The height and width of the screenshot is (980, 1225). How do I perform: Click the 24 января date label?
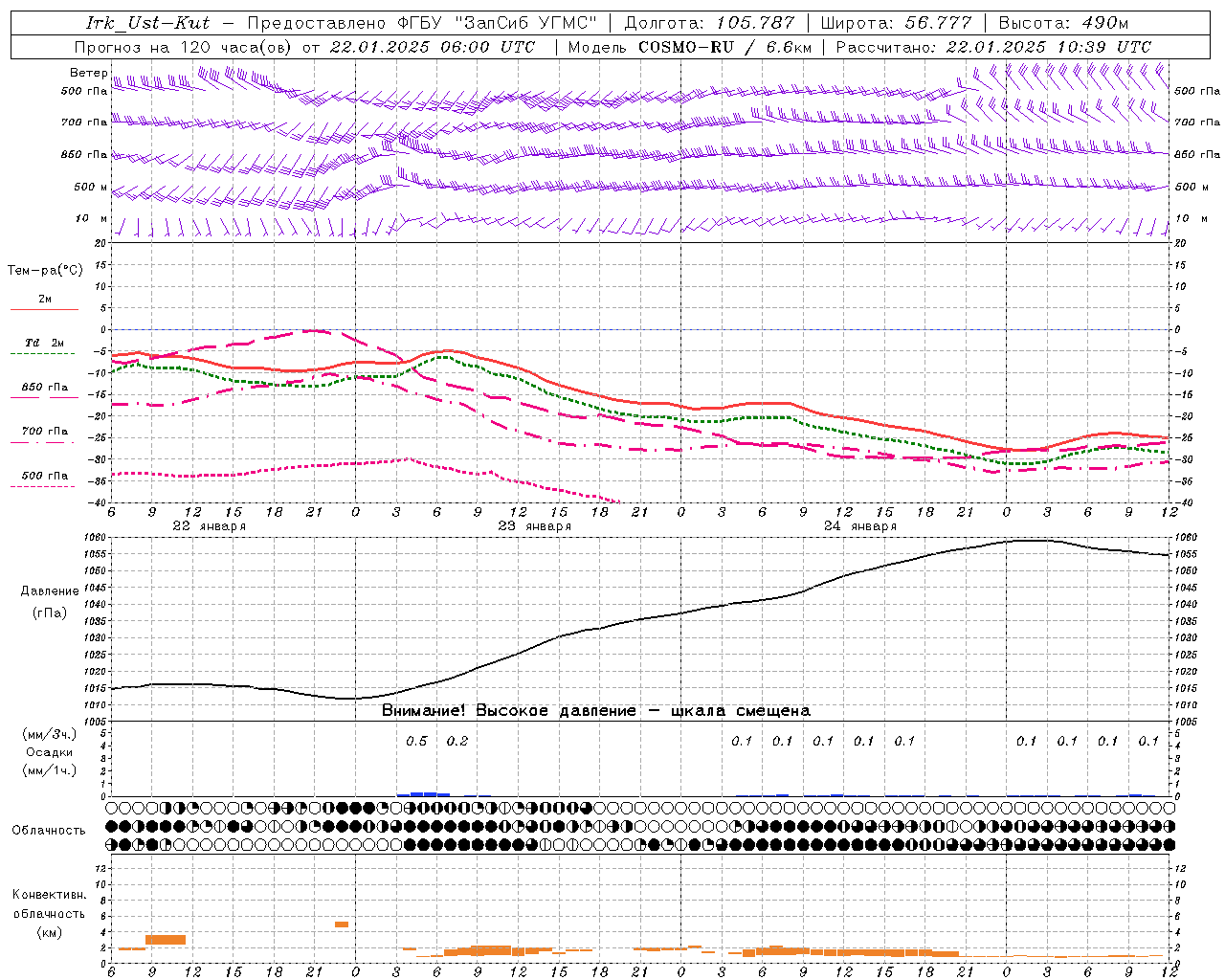click(x=860, y=525)
